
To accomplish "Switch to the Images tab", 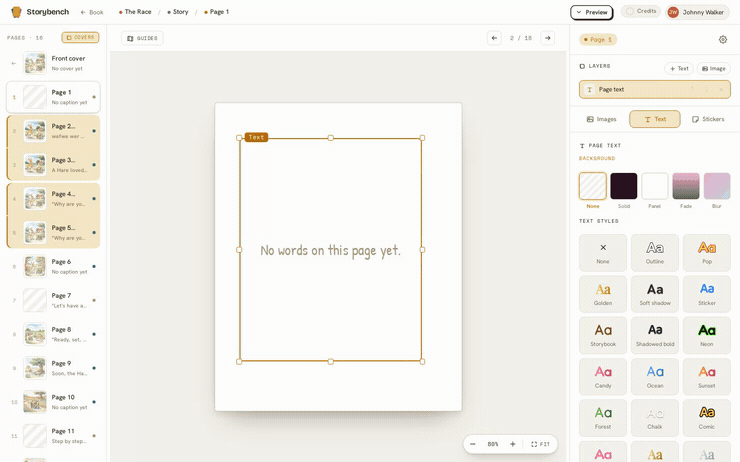I will [601, 119].
